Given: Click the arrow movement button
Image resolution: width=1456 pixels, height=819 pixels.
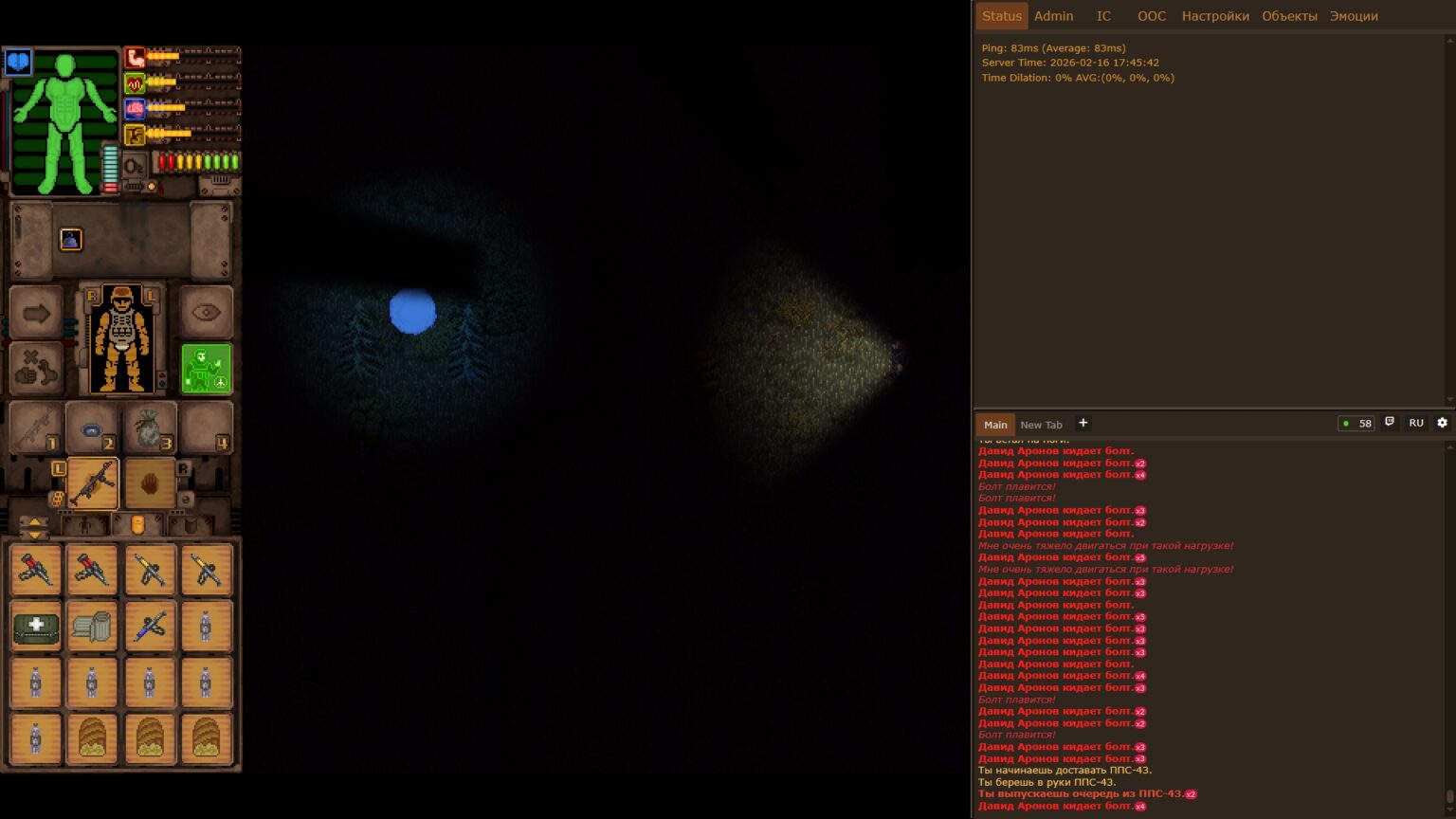Looking at the screenshot, I should click(x=36, y=313).
